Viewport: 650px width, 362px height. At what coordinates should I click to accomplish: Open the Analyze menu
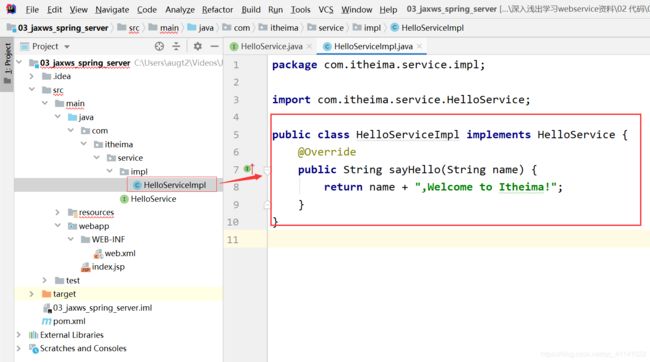point(180,10)
